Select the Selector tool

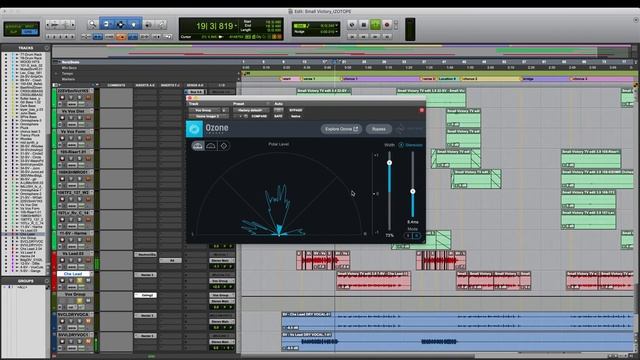coord(120,24)
